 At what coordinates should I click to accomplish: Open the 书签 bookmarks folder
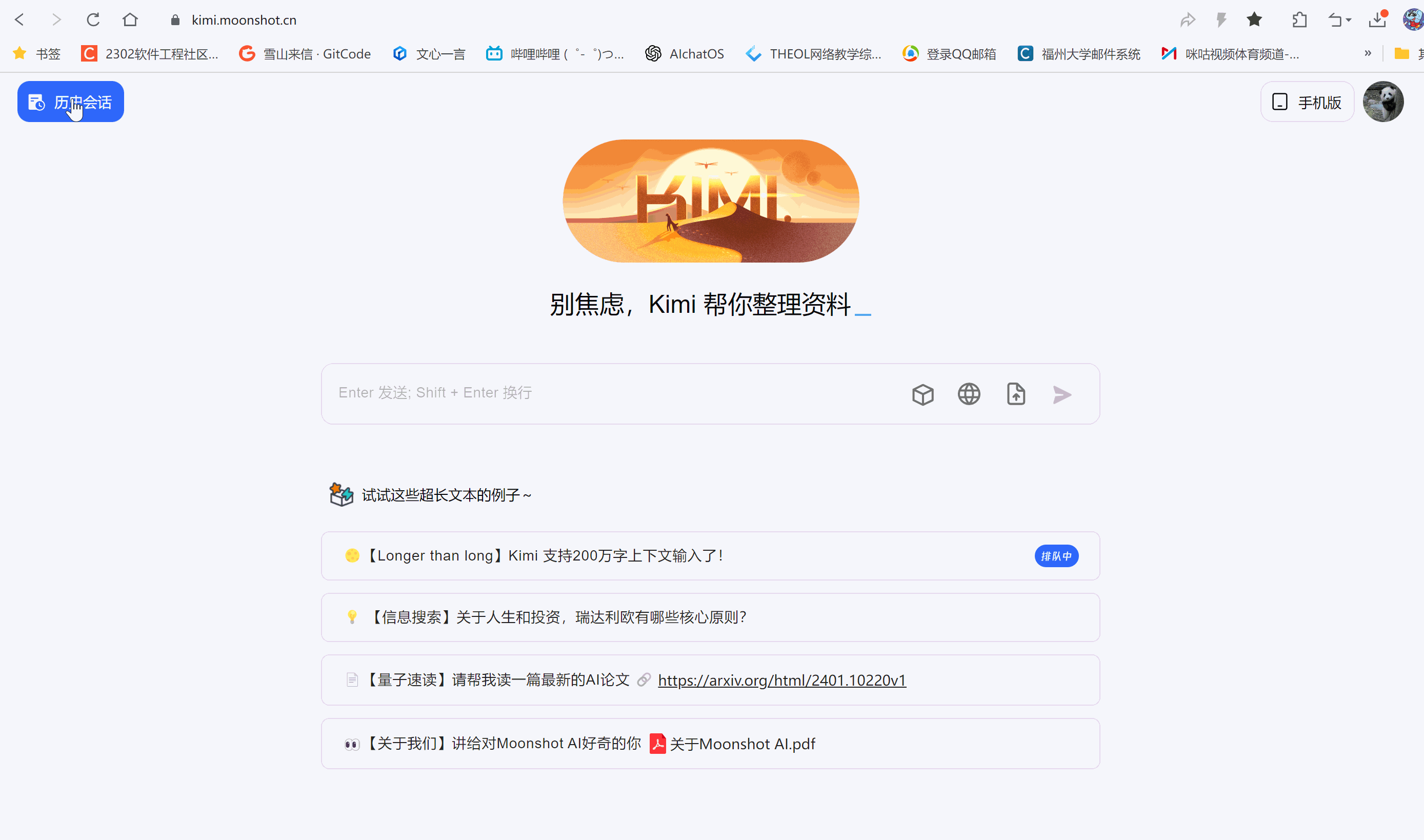click(x=37, y=54)
